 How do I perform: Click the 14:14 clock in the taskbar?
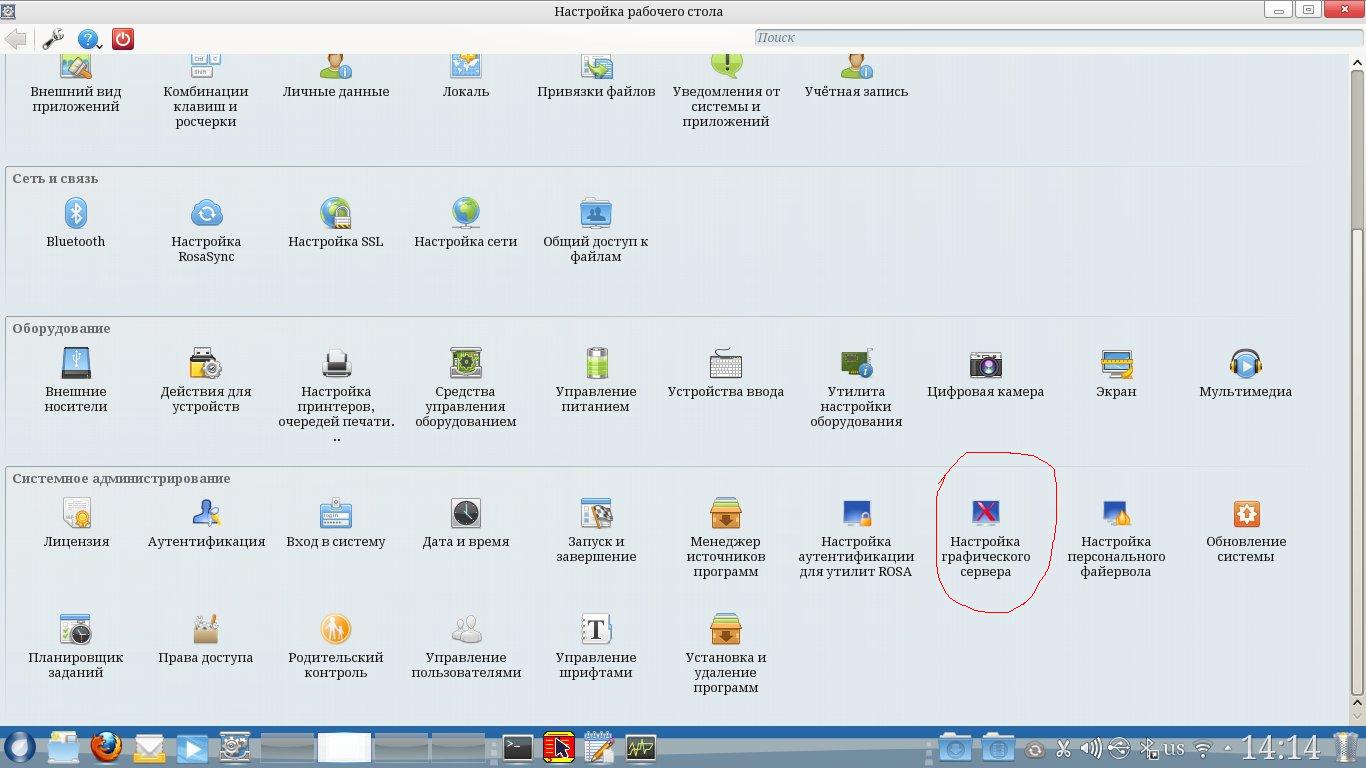1281,748
